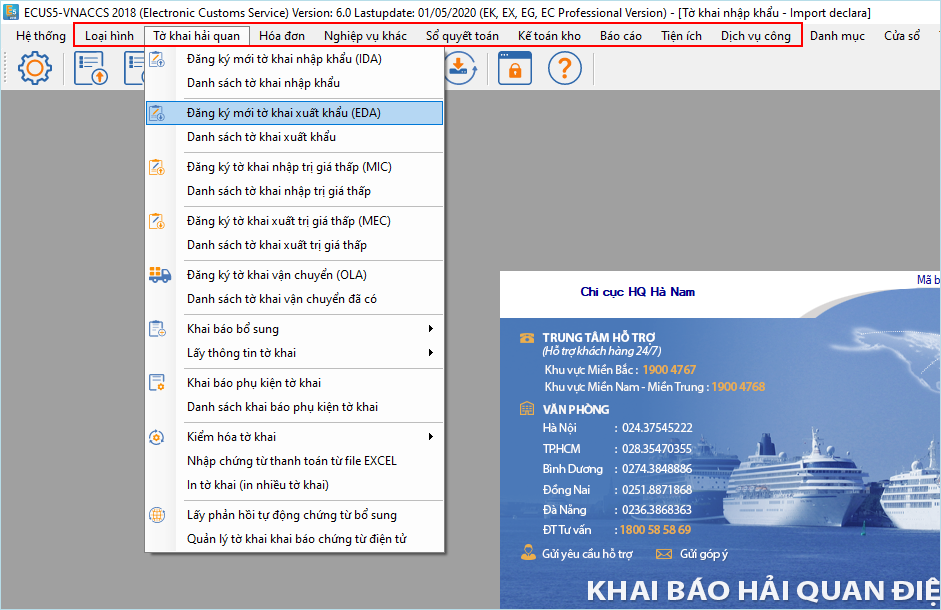Expand the Khai báo bổ sung submenu arrow
The image size is (941, 610).
430,328
